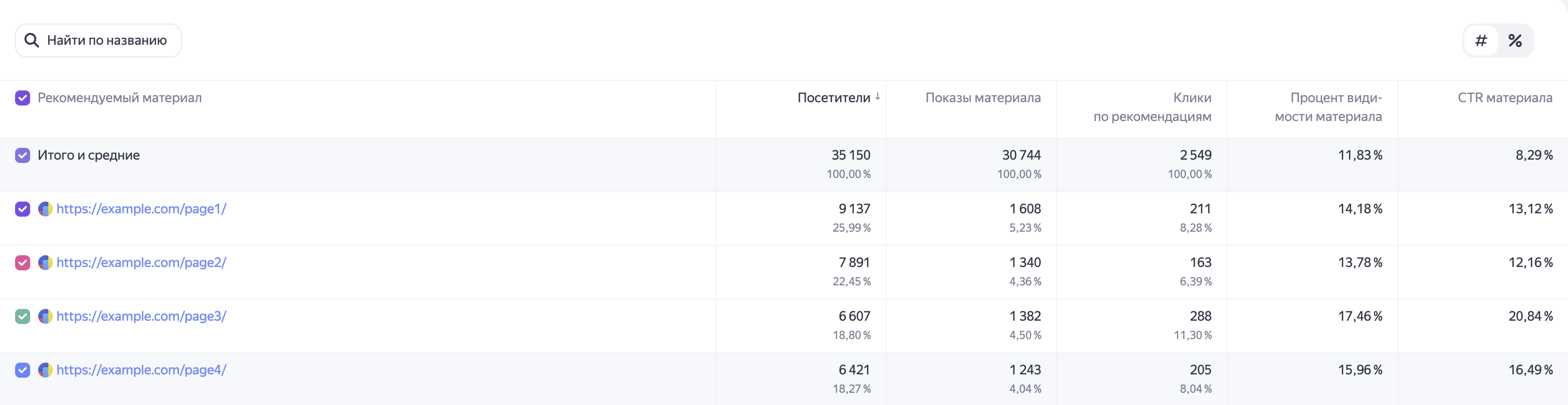The image size is (1568, 405).
Task: Sort by CTR материала column
Action: 1505,98
